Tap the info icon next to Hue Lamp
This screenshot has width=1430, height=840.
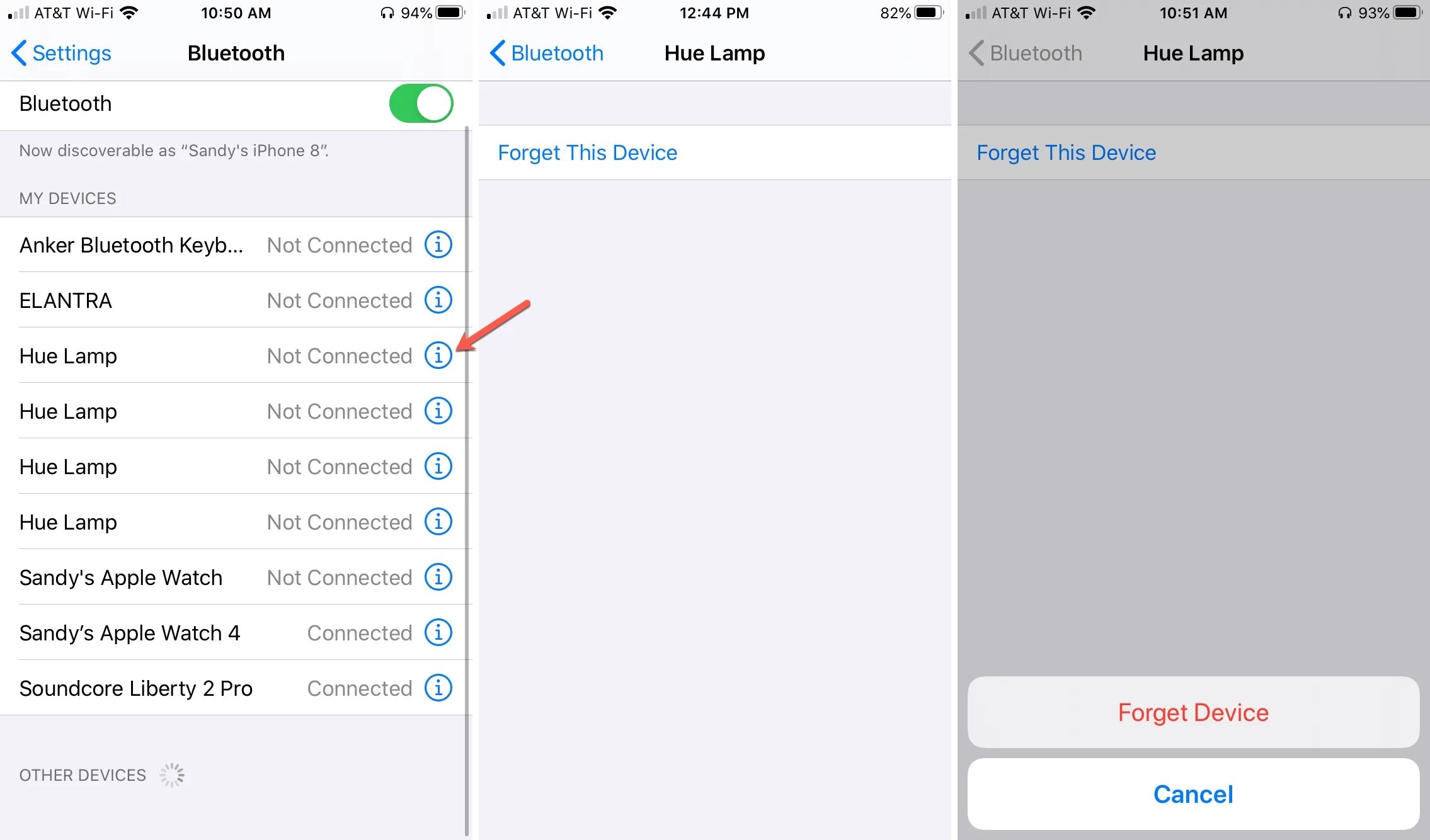(x=439, y=355)
